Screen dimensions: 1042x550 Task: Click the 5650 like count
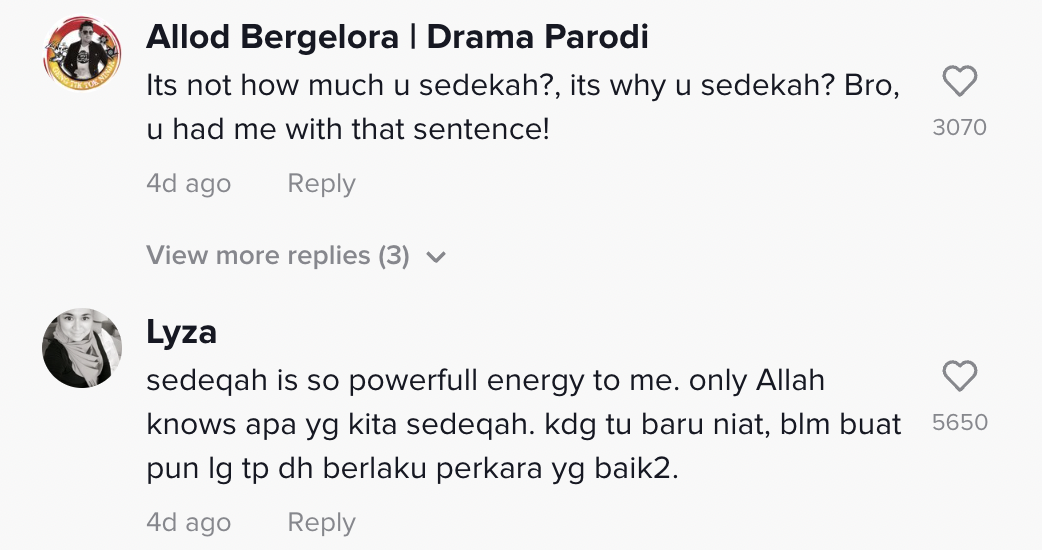pyautogui.click(x=959, y=422)
